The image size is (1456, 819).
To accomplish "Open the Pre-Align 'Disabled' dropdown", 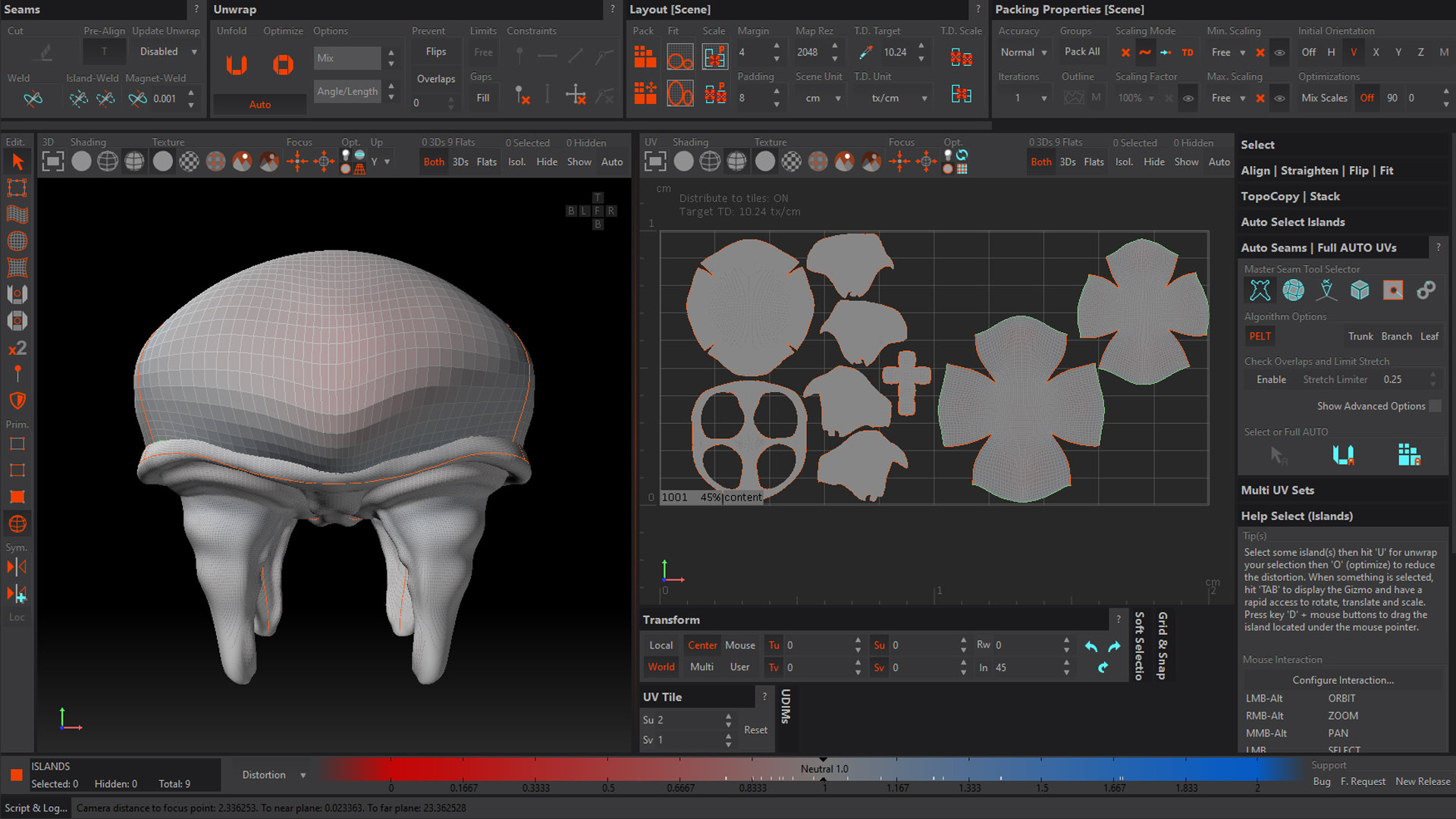I will tap(168, 52).
